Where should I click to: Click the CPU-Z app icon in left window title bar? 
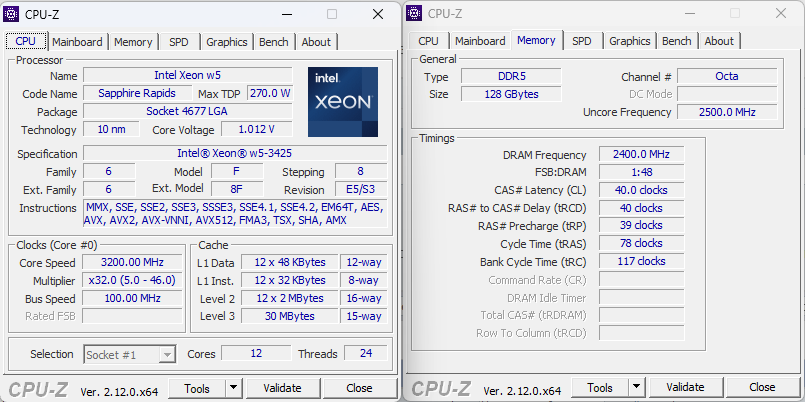[11, 14]
